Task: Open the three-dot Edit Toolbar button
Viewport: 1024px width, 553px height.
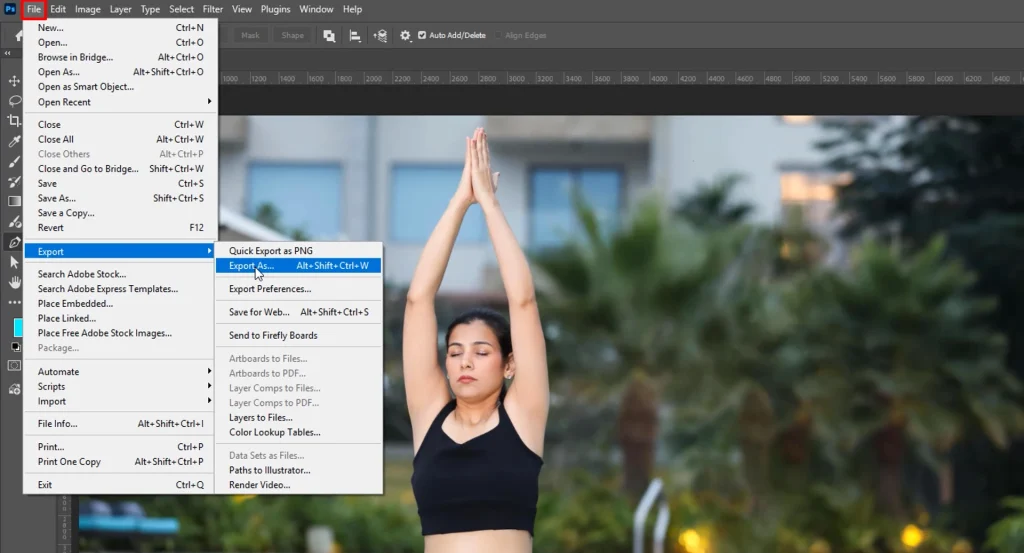Action: tap(14, 302)
